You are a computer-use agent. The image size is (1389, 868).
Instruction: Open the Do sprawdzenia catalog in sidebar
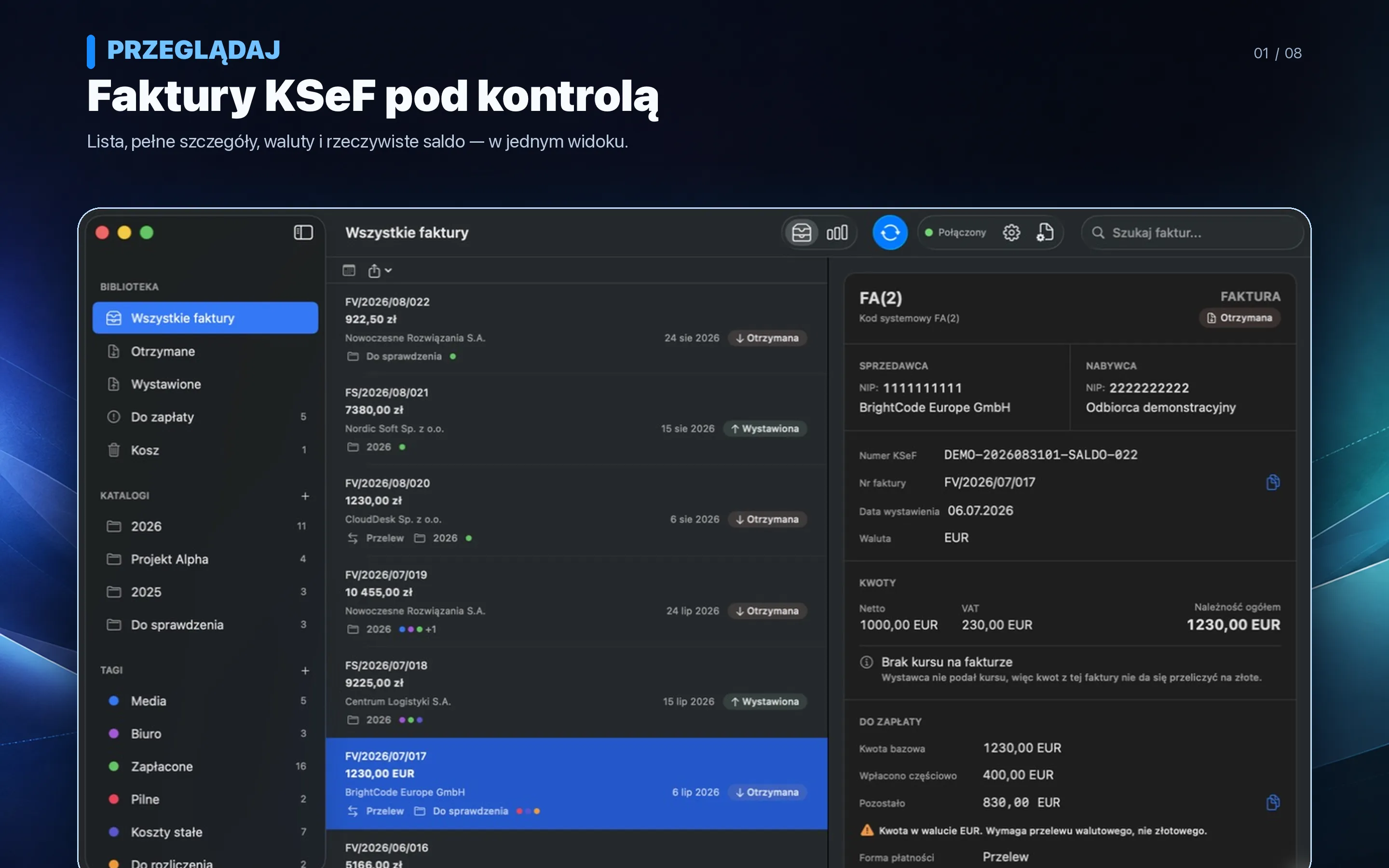205,624
